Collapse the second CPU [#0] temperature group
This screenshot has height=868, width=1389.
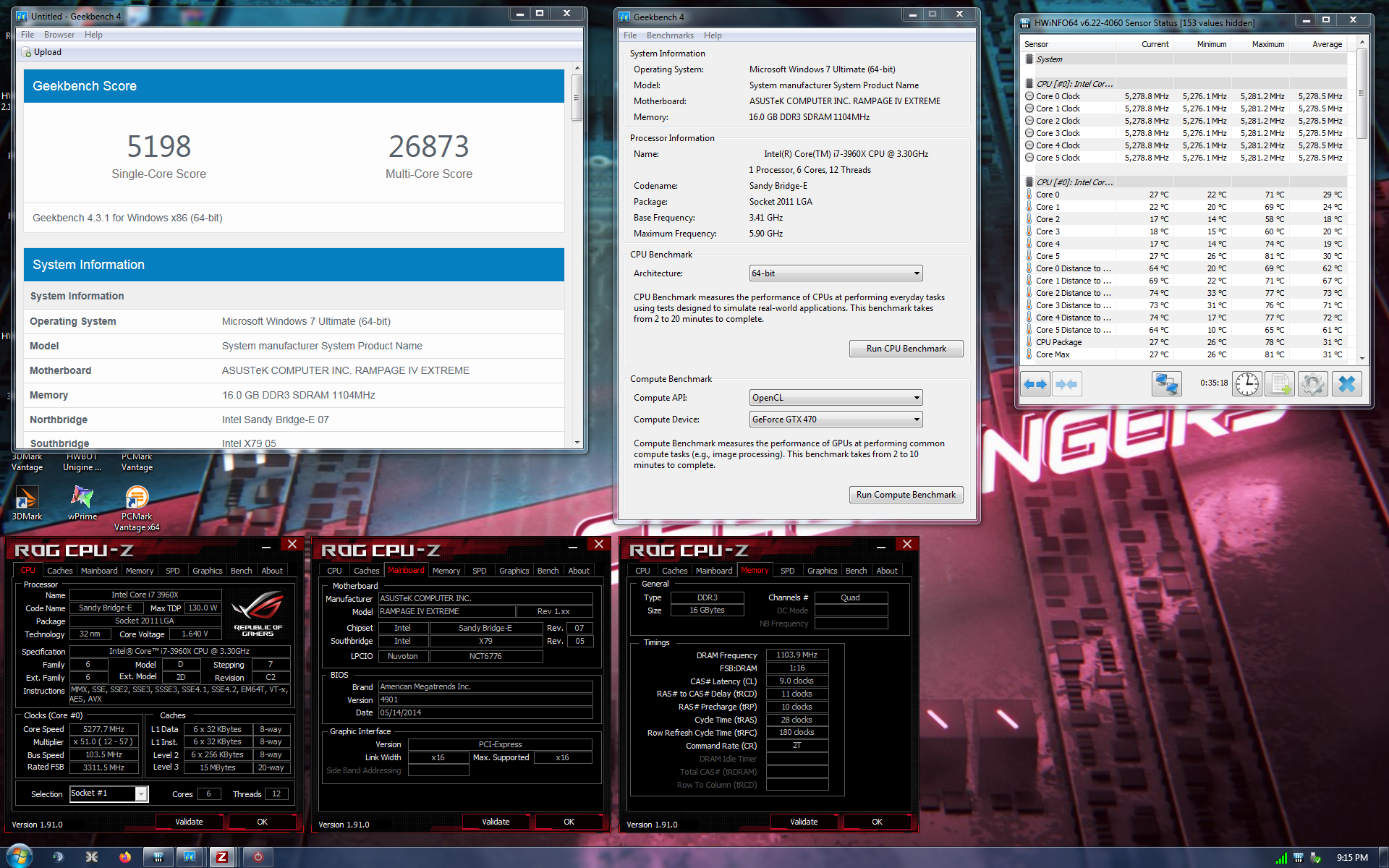coord(1029,182)
